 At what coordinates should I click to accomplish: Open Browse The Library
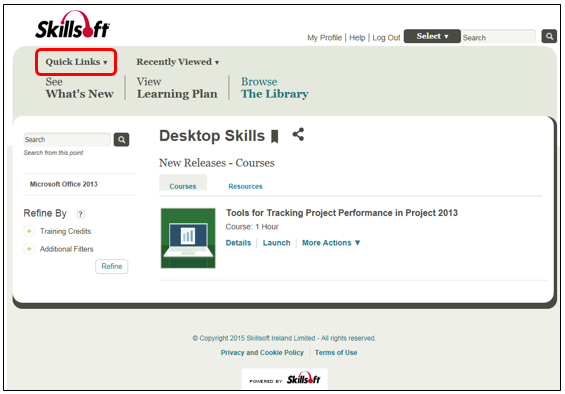pyautogui.click(x=275, y=88)
